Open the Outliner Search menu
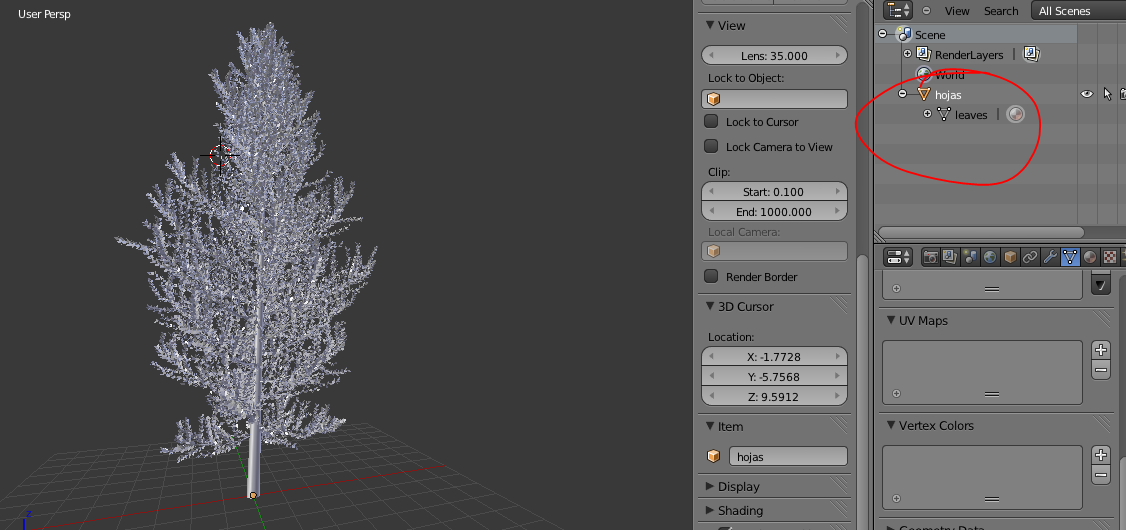 pyautogui.click(x=1001, y=11)
